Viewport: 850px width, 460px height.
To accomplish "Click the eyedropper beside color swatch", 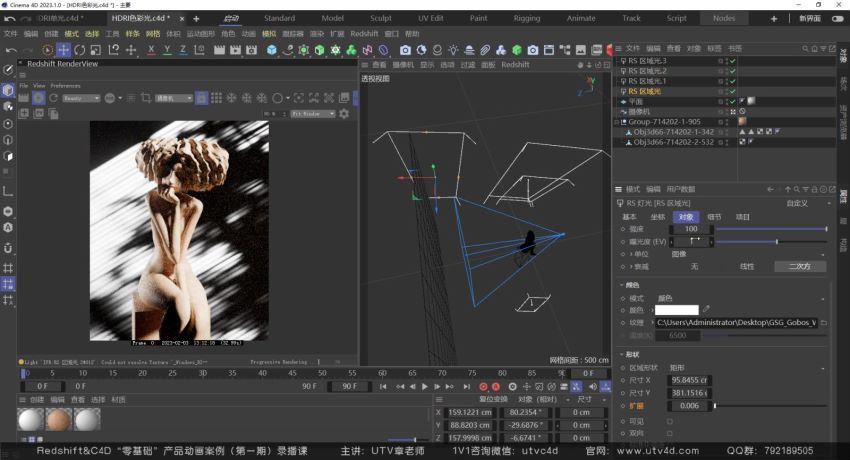I will coord(706,309).
